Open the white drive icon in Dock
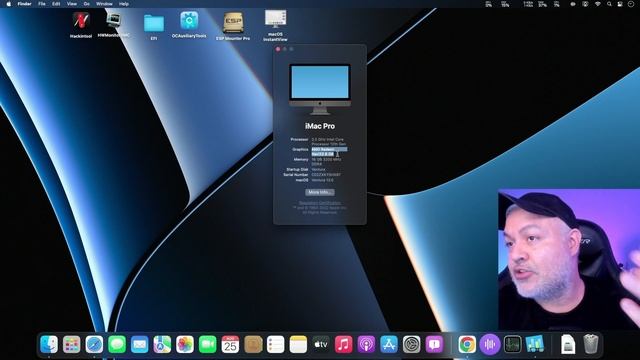640x360 pixels. click(568, 344)
